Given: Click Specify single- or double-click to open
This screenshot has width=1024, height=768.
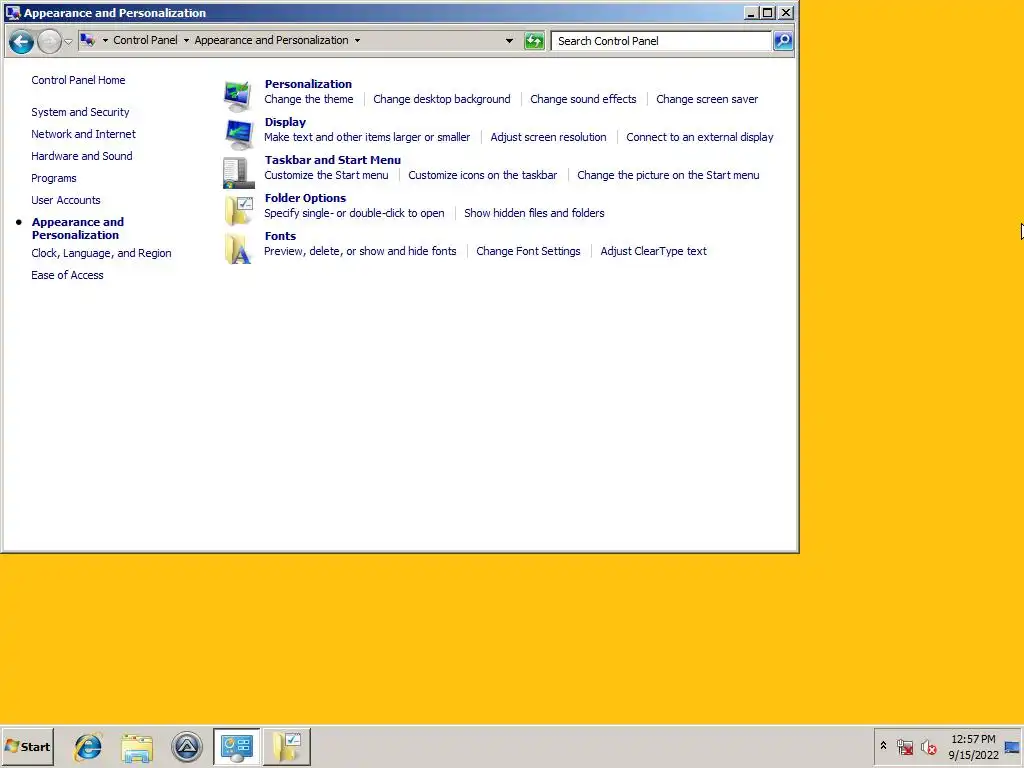Looking at the screenshot, I should pos(355,213).
